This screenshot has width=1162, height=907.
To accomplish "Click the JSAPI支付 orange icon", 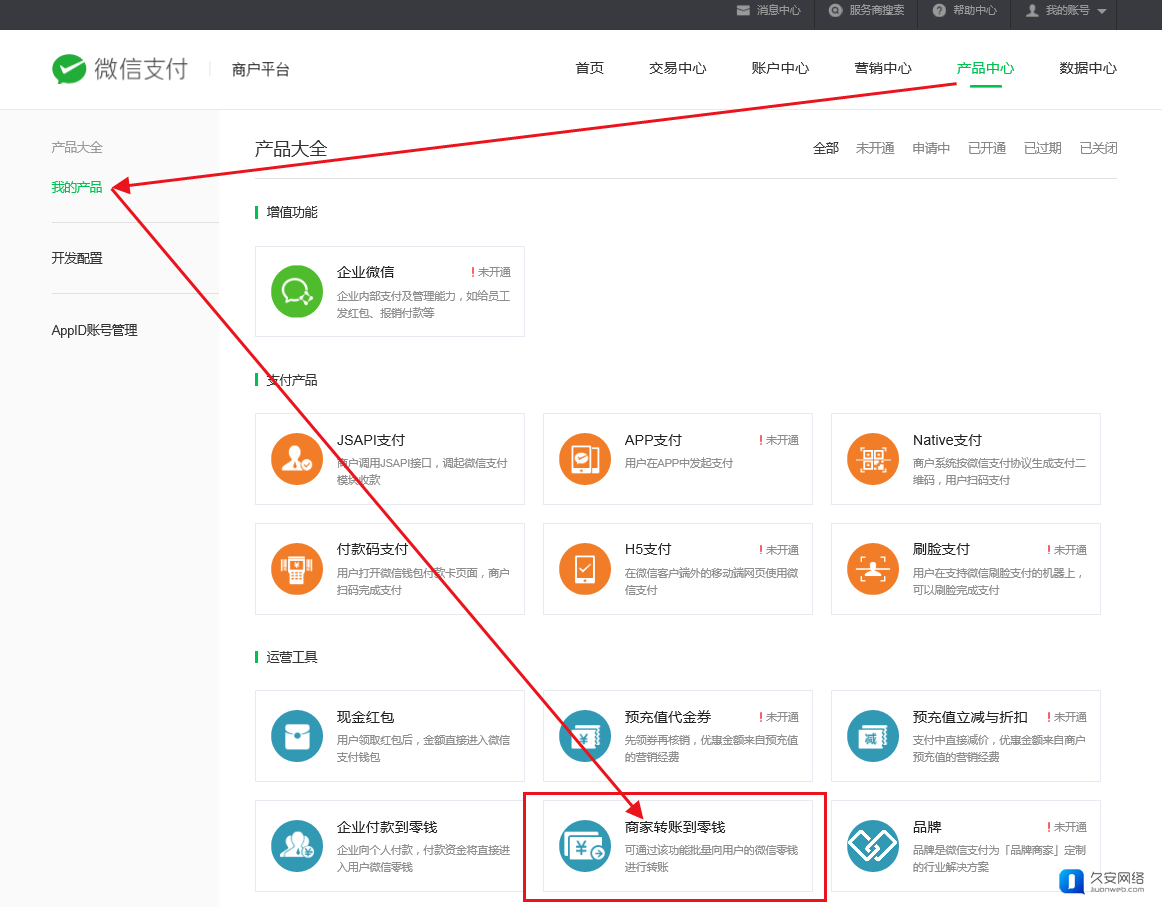I will (x=296, y=459).
